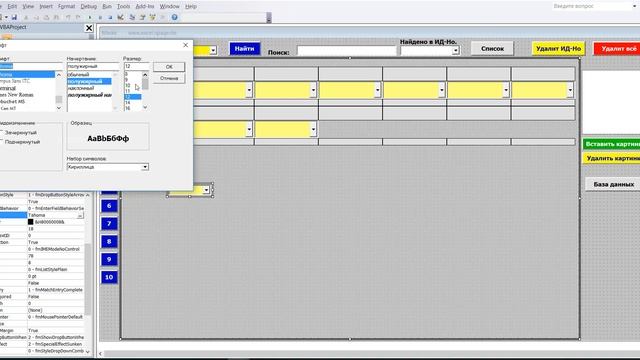Click the Поиск search input field

pyautogui.click(x=347, y=51)
